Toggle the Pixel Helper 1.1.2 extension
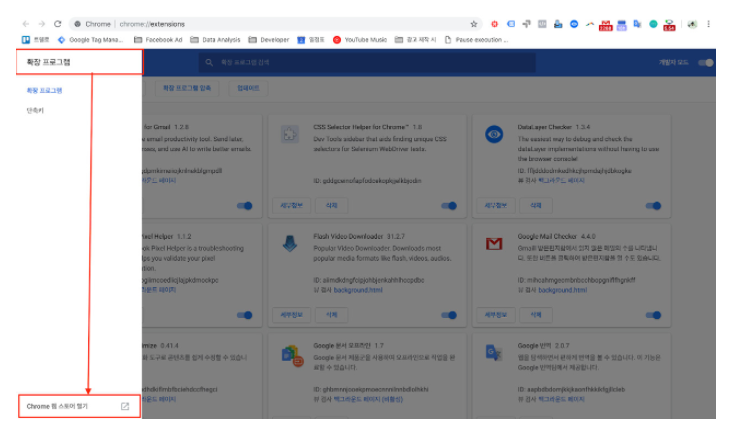The width and height of the screenshot is (745, 448). point(245,315)
